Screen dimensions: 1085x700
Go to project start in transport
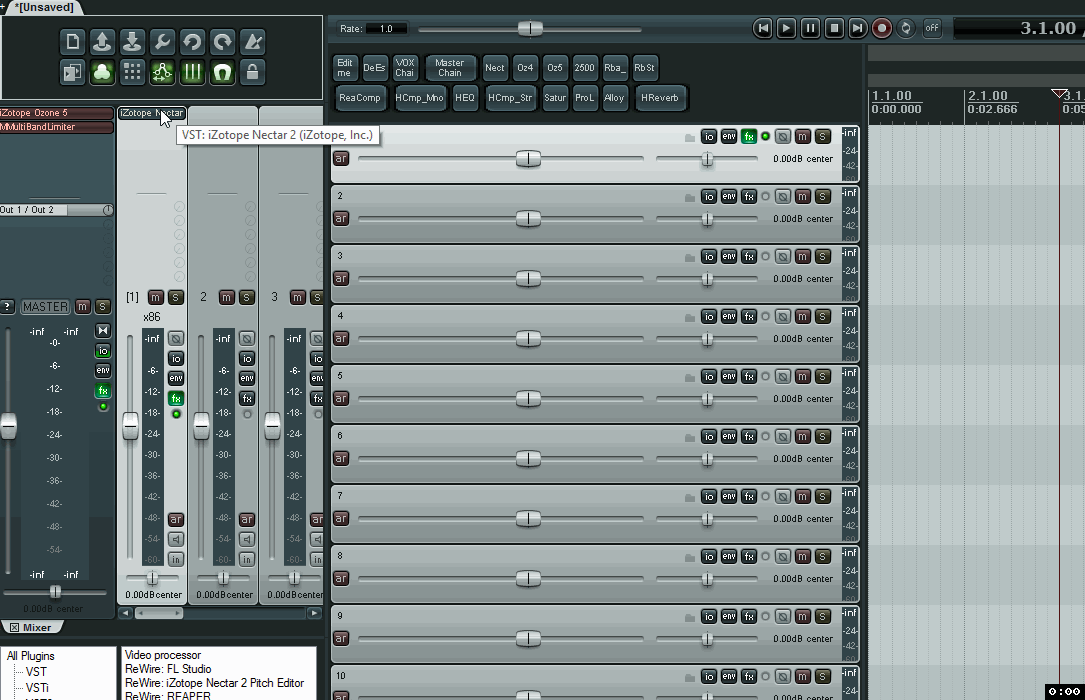coord(763,28)
